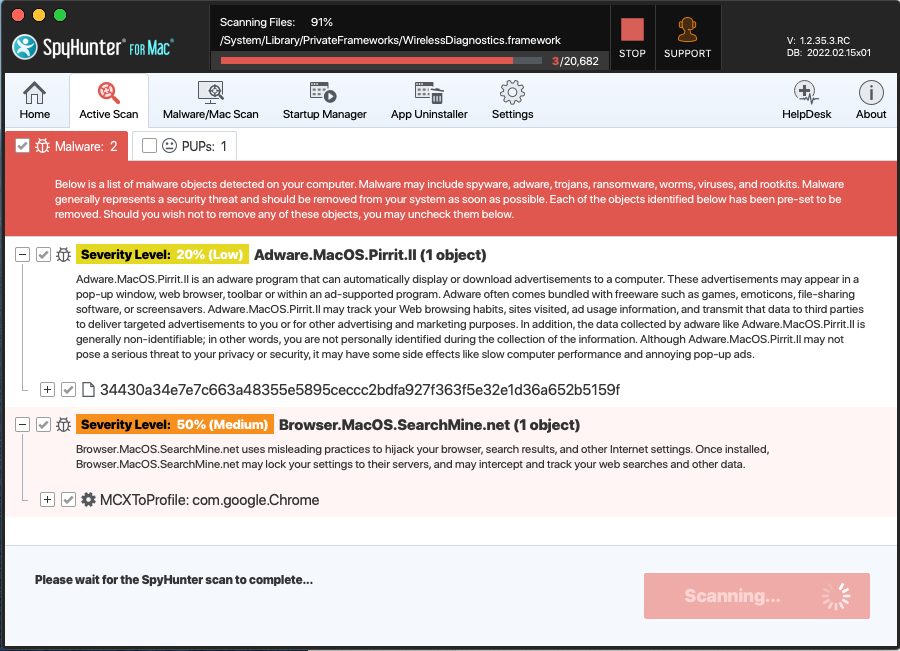Uncheck the Browser.MacOS.SearchMine.net threat checkbox

coord(43,424)
